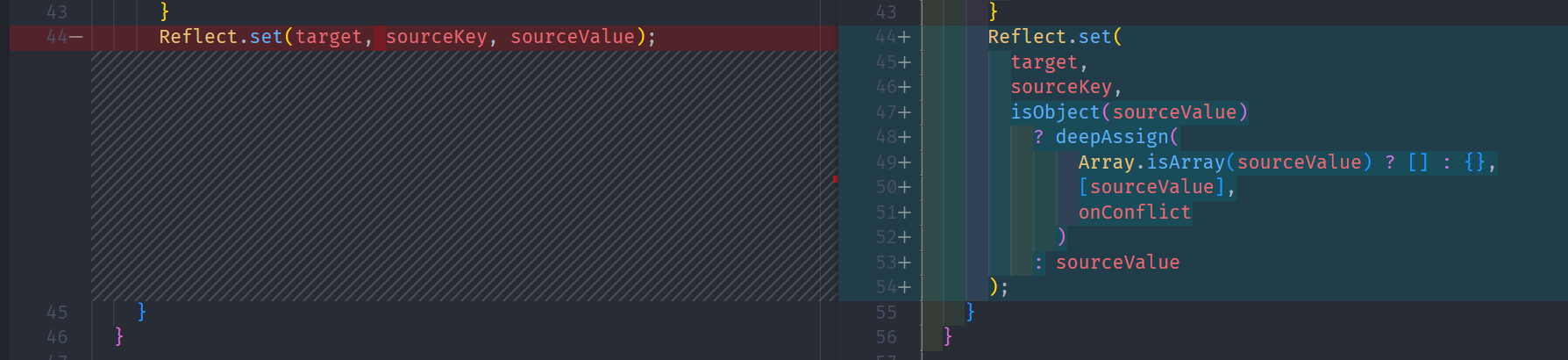Click the '? deepAssign(' expression
This screenshot has width=1568, height=360.
[1107, 137]
